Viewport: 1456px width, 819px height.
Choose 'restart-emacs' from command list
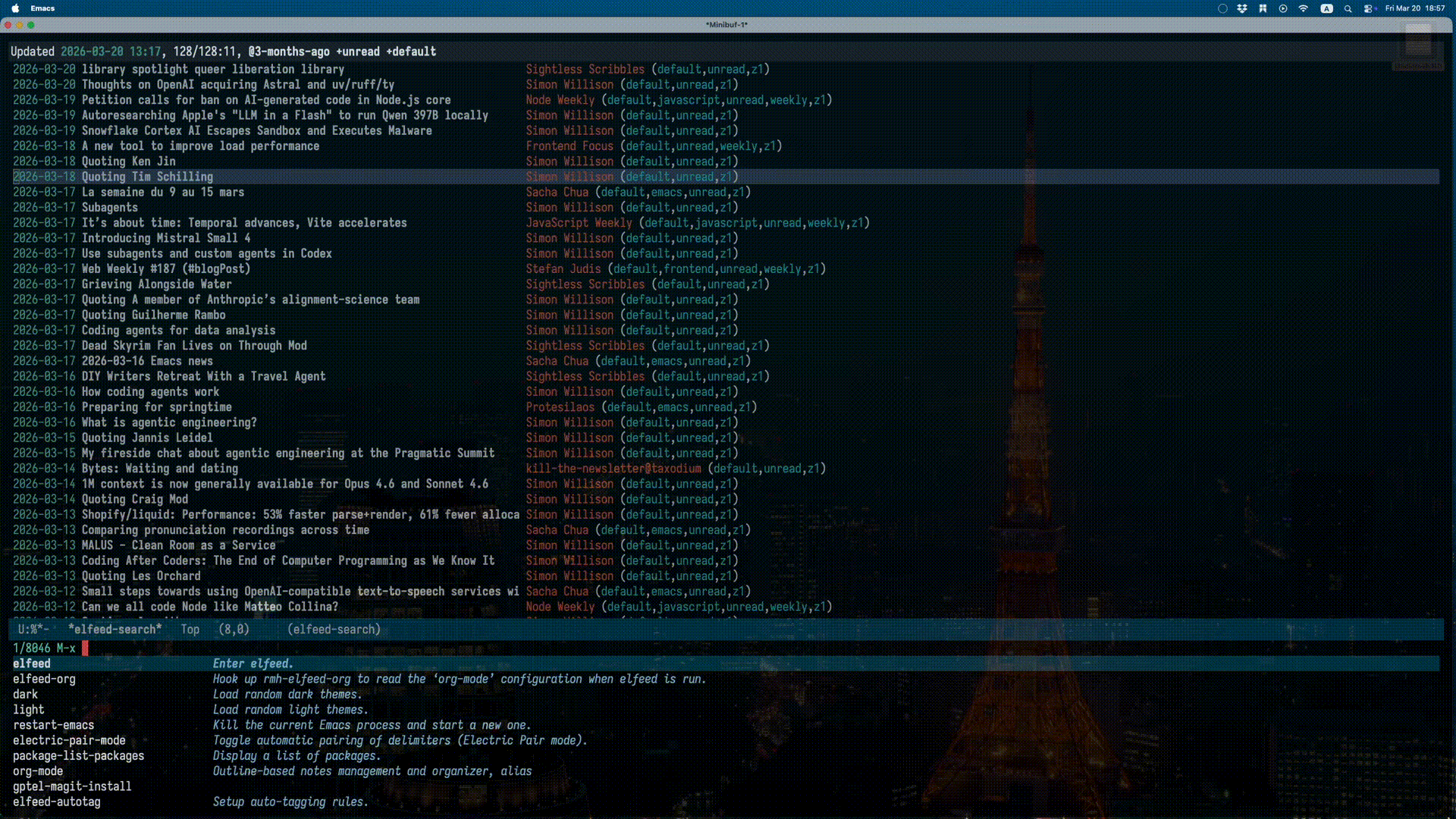pos(53,726)
